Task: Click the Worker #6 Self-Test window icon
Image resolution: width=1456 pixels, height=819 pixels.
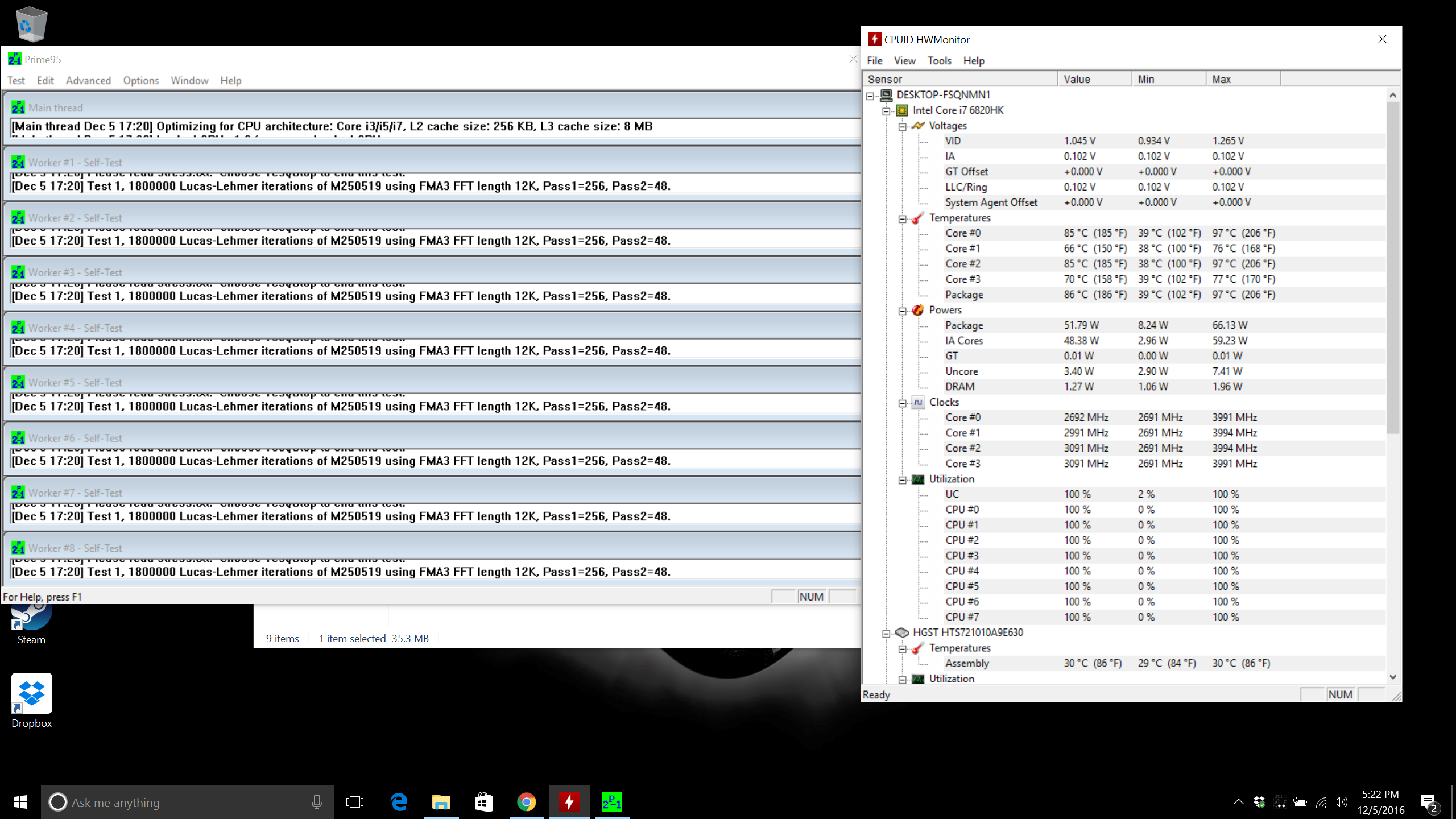Action: click(x=18, y=438)
